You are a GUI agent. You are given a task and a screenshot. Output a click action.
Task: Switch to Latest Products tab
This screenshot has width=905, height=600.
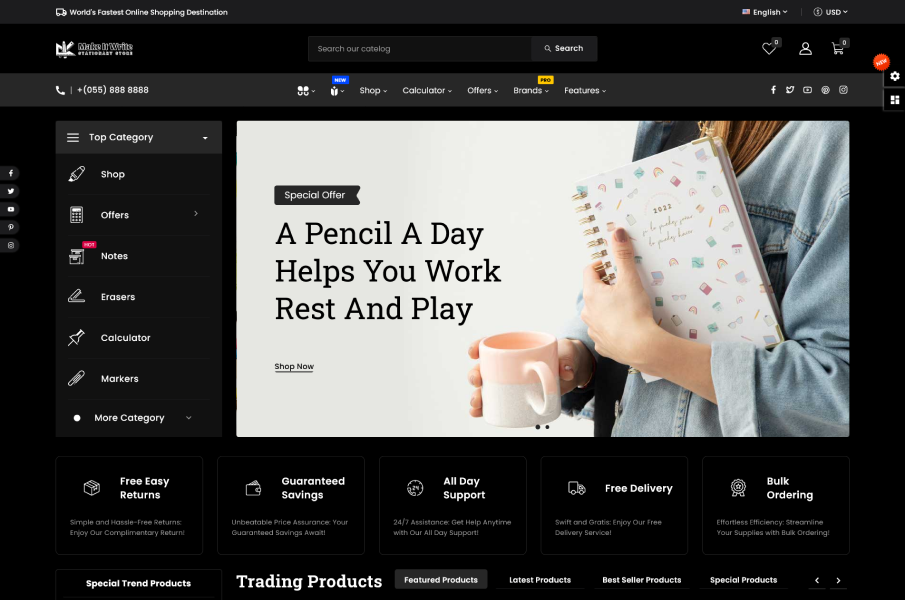pos(540,580)
